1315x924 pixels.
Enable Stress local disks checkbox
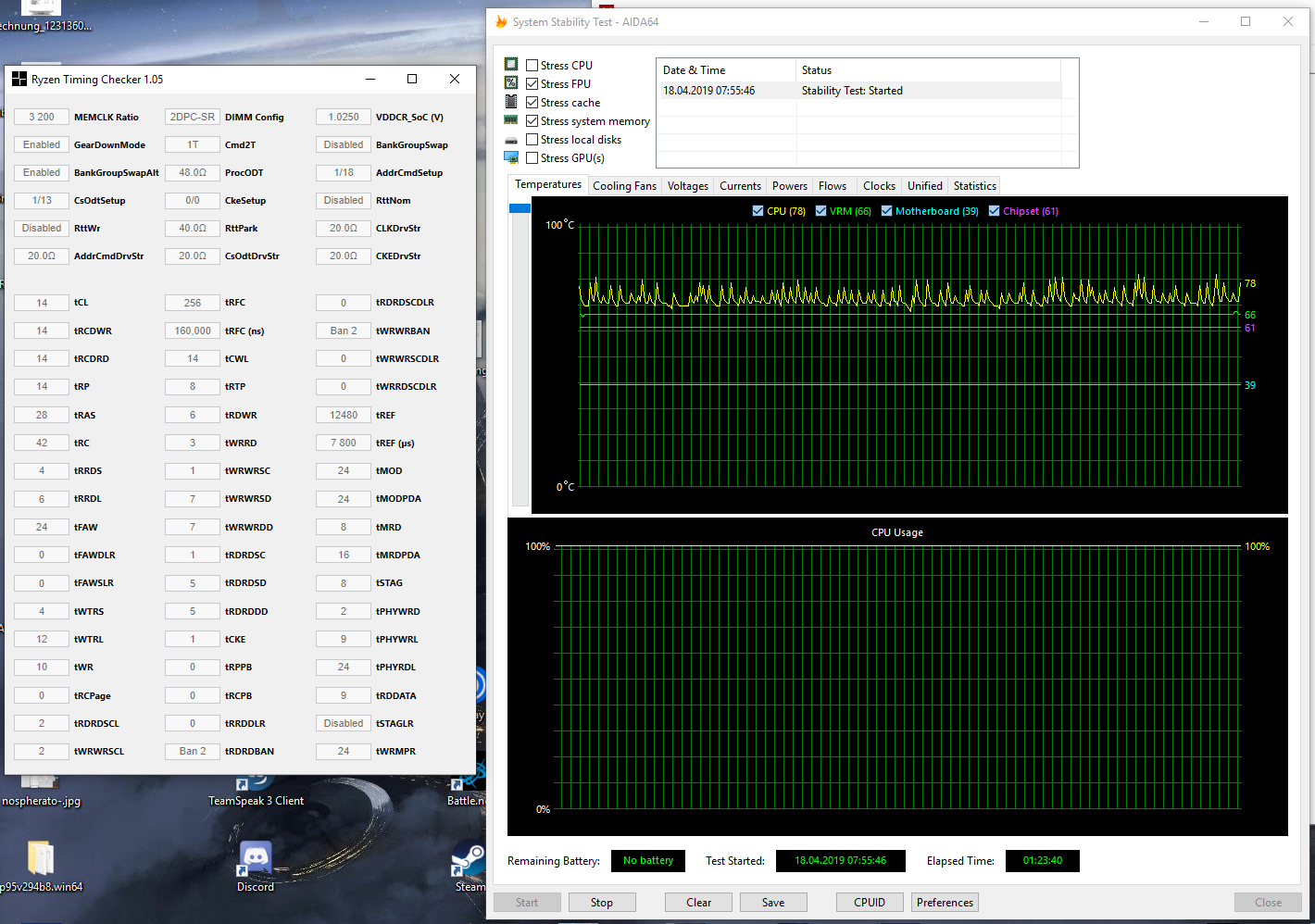pos(532,140)
